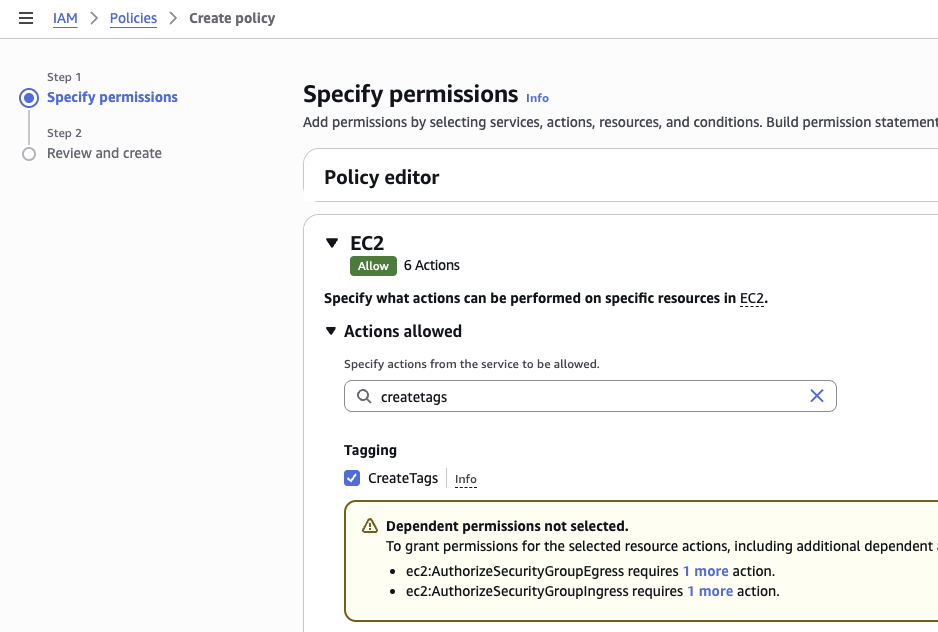The height and width of the screenshot is (632, 938).
Task: Focus the actions search input field
Action: [x=590, y=397]
